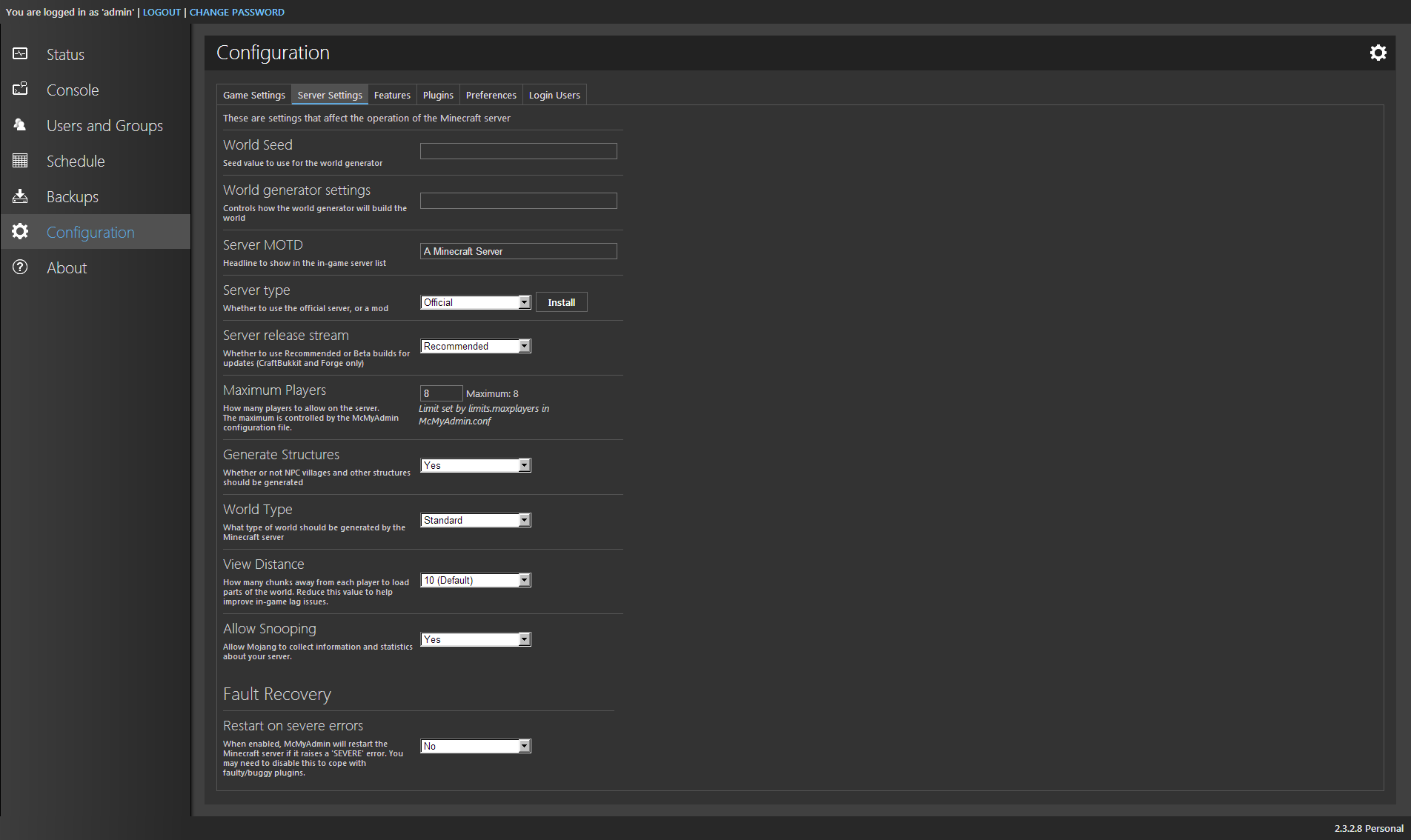Switch to the Features tab
The image size is (1411, 840).
[x=392, y=95]
